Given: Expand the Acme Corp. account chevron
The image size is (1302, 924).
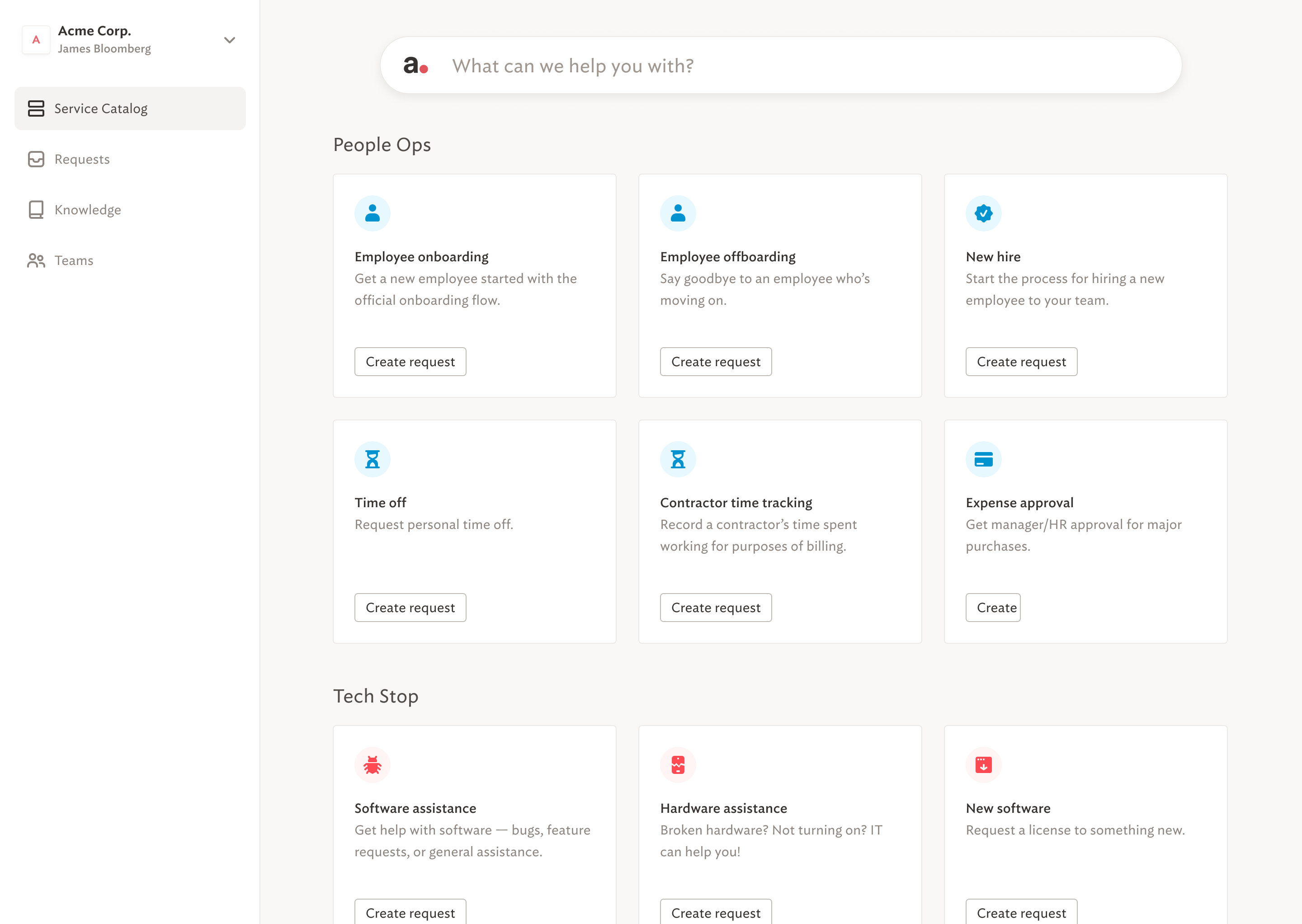Looking at the screenshot, I should coord(229,40).
